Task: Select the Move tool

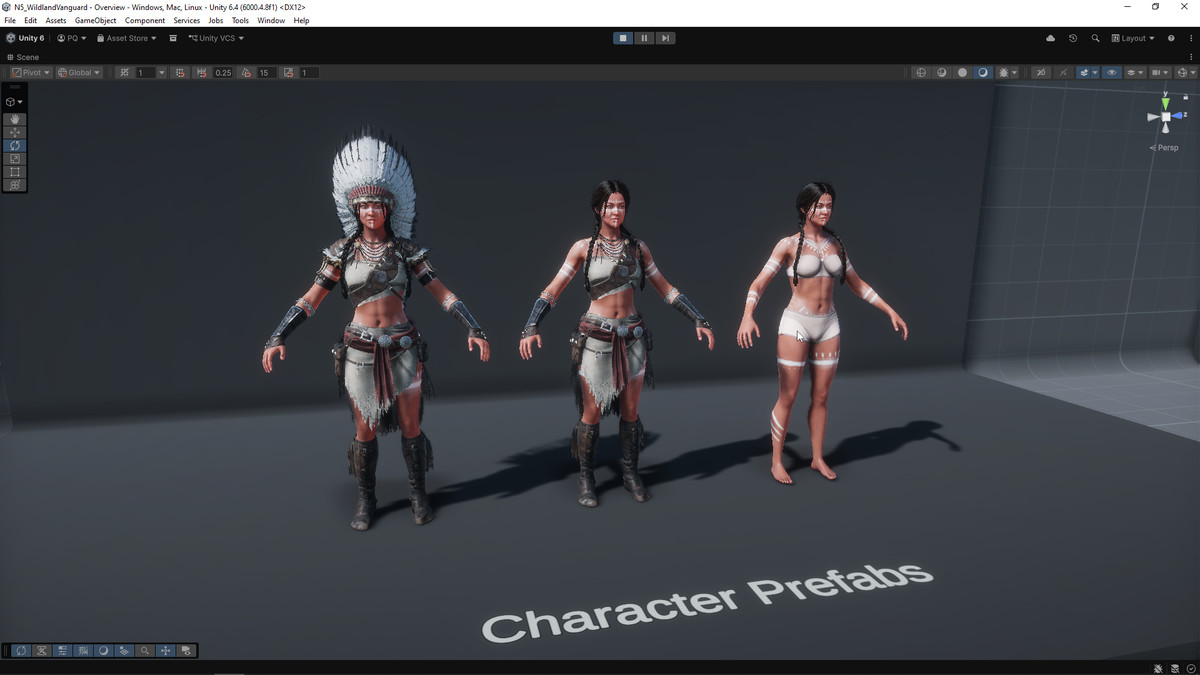Action: click(15, 132)
